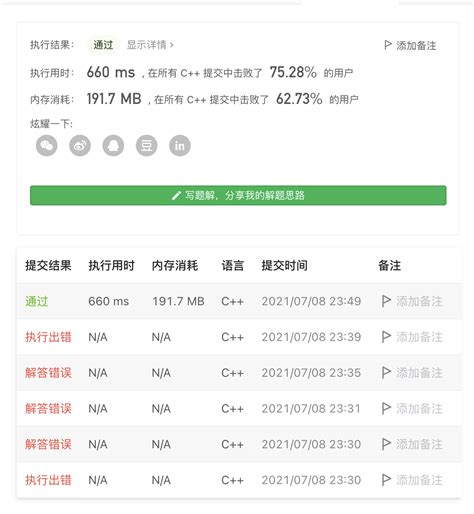Add note to last 执行出错 row
Image resolution: width=474 pixels, height=514 pixels.
click(x=412, y=480)
